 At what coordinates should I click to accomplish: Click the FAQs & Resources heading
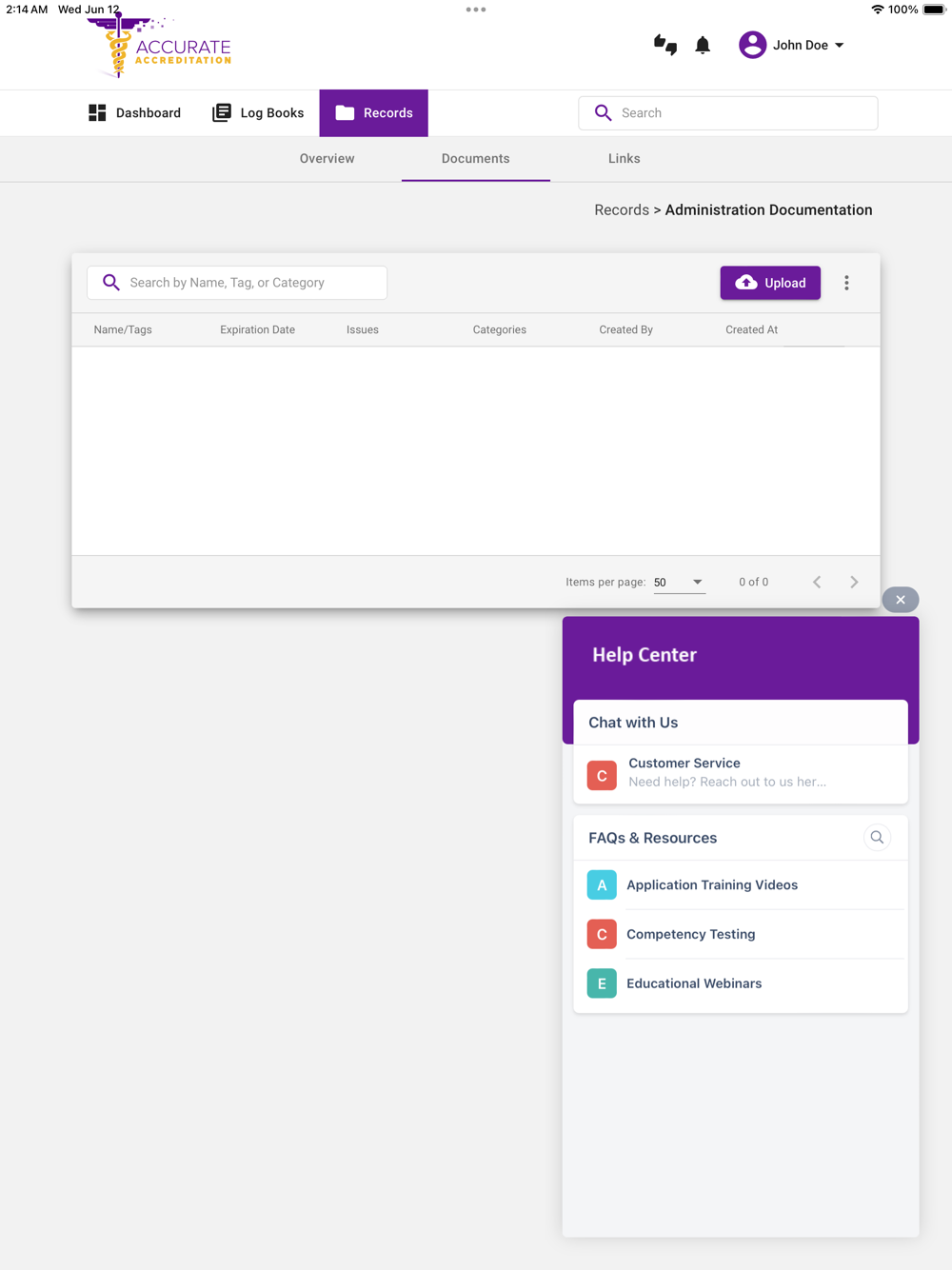pyautogui.click(x=653, y=838)
